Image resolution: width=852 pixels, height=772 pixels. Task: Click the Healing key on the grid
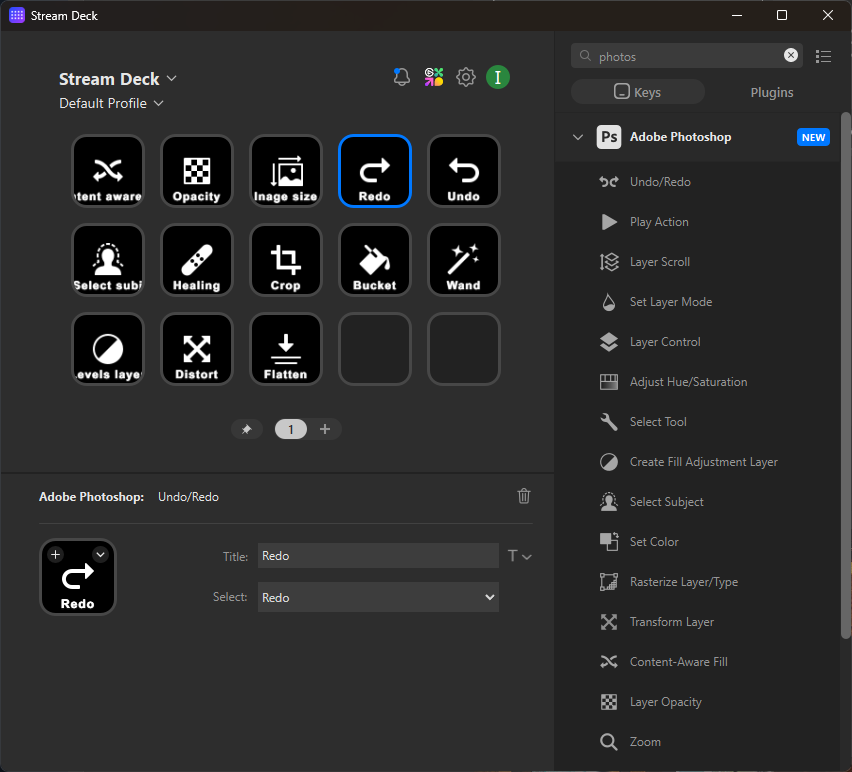[197, 260]
